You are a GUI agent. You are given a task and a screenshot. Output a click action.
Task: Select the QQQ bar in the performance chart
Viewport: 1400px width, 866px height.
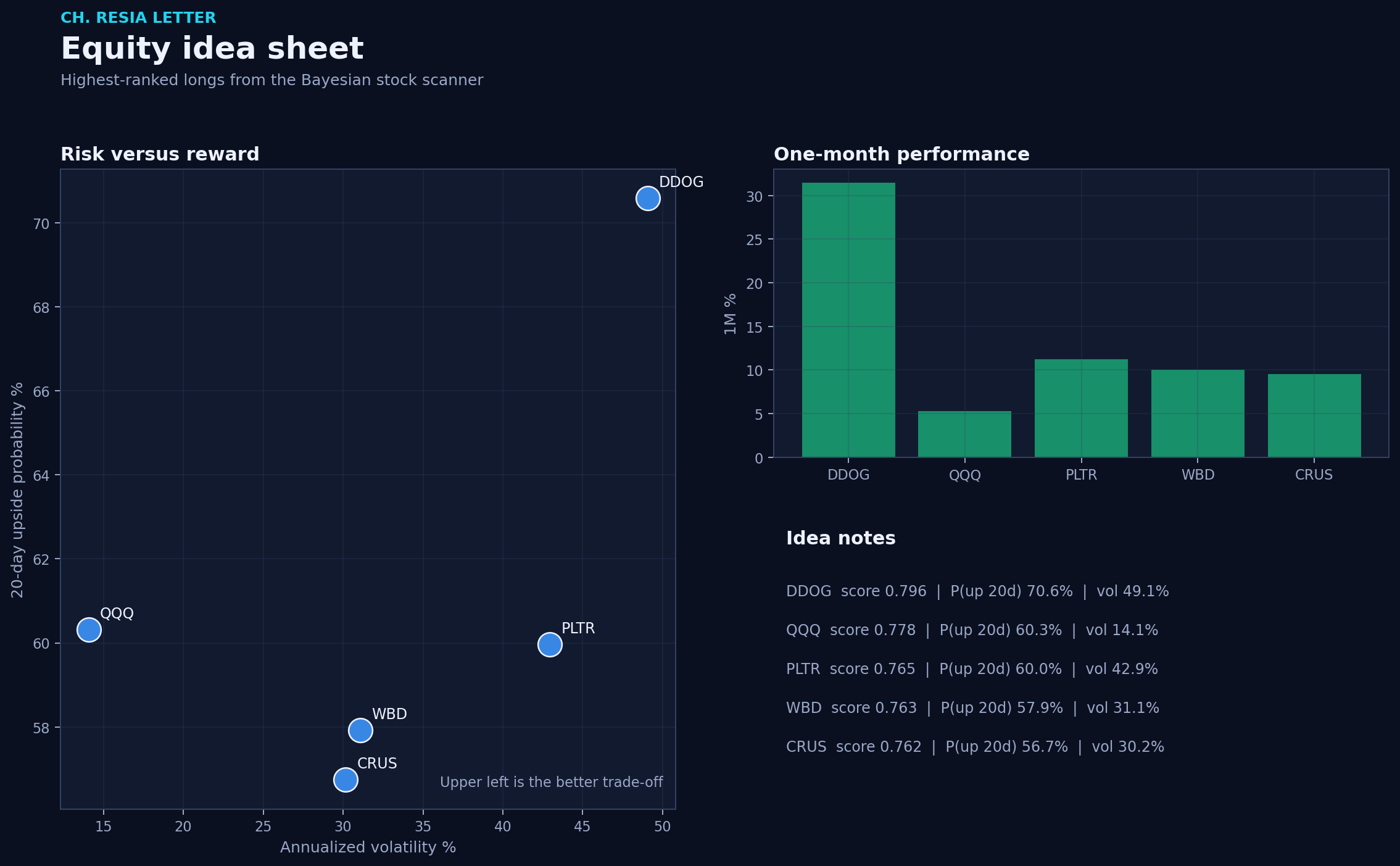pos(964,434)
